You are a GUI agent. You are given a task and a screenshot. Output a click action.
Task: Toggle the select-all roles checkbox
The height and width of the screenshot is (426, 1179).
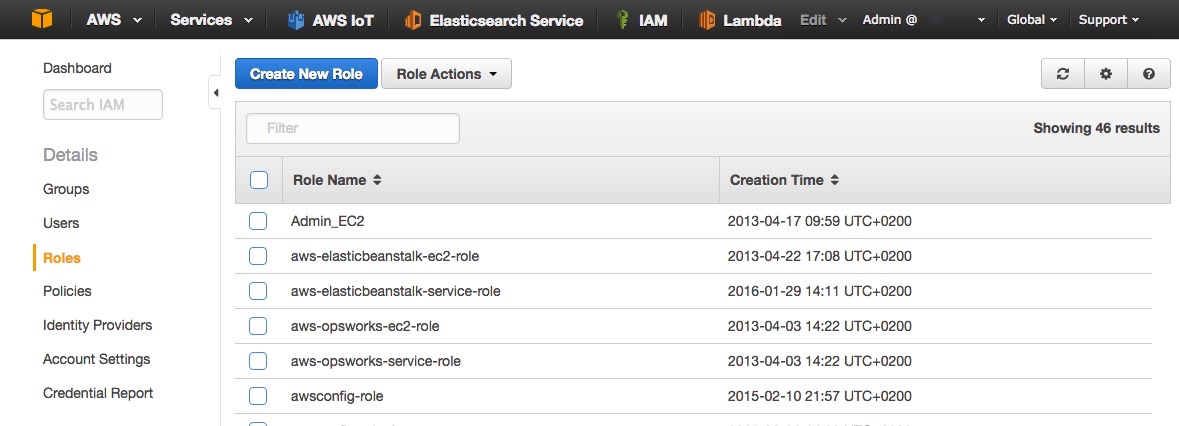coord(259,180)
